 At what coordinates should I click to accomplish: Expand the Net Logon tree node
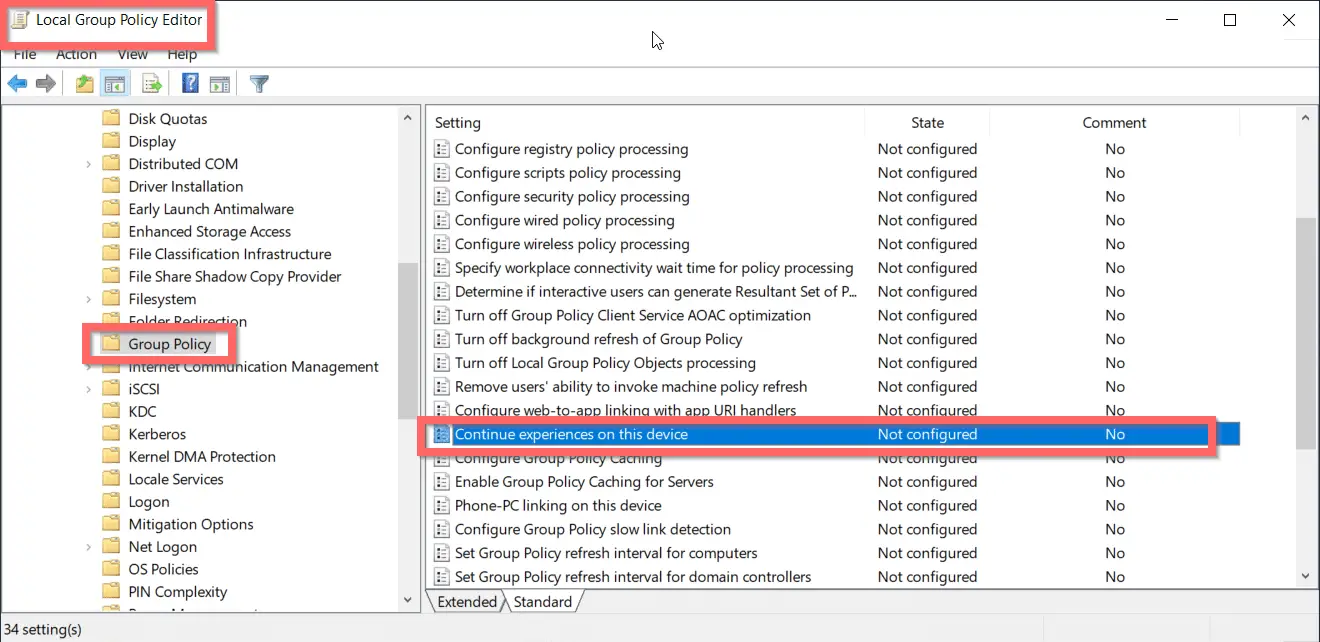click(89, 547)
